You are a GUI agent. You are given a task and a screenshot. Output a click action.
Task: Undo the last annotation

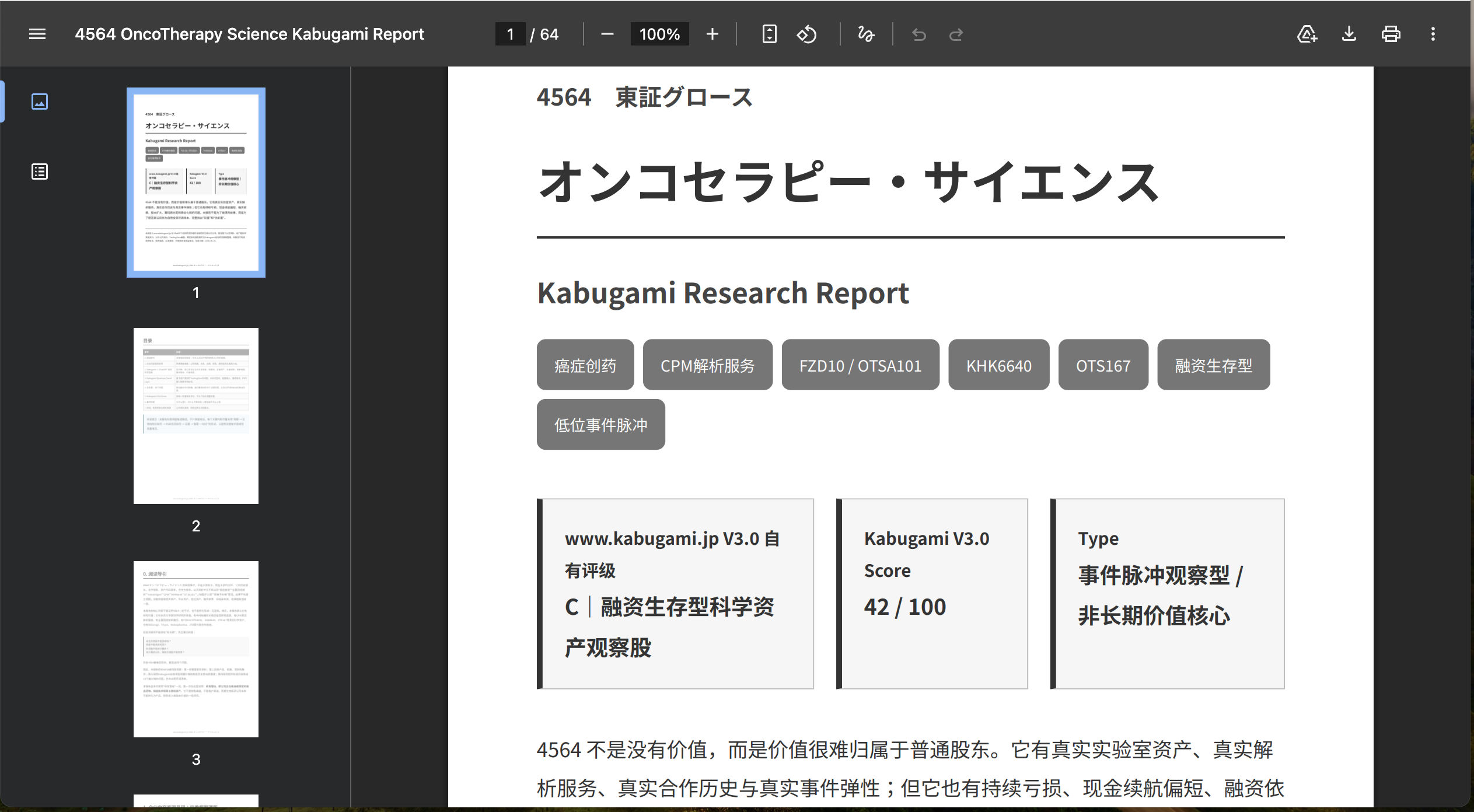(x=919, y=34)
